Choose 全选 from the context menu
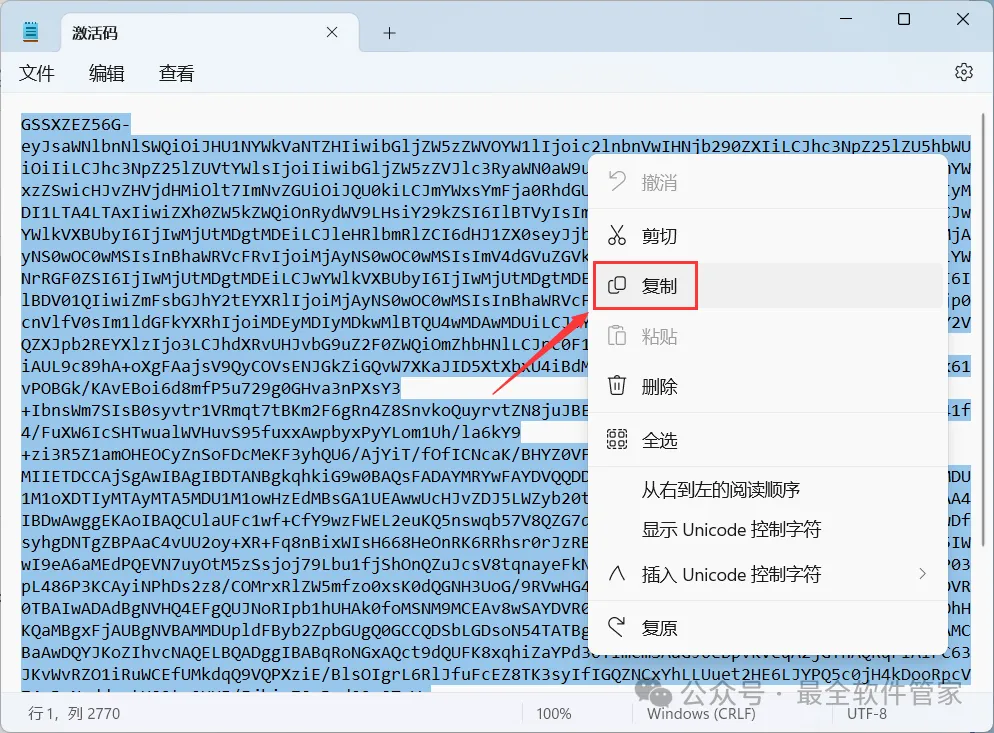 pyautogui.click(x=768, y=439)
